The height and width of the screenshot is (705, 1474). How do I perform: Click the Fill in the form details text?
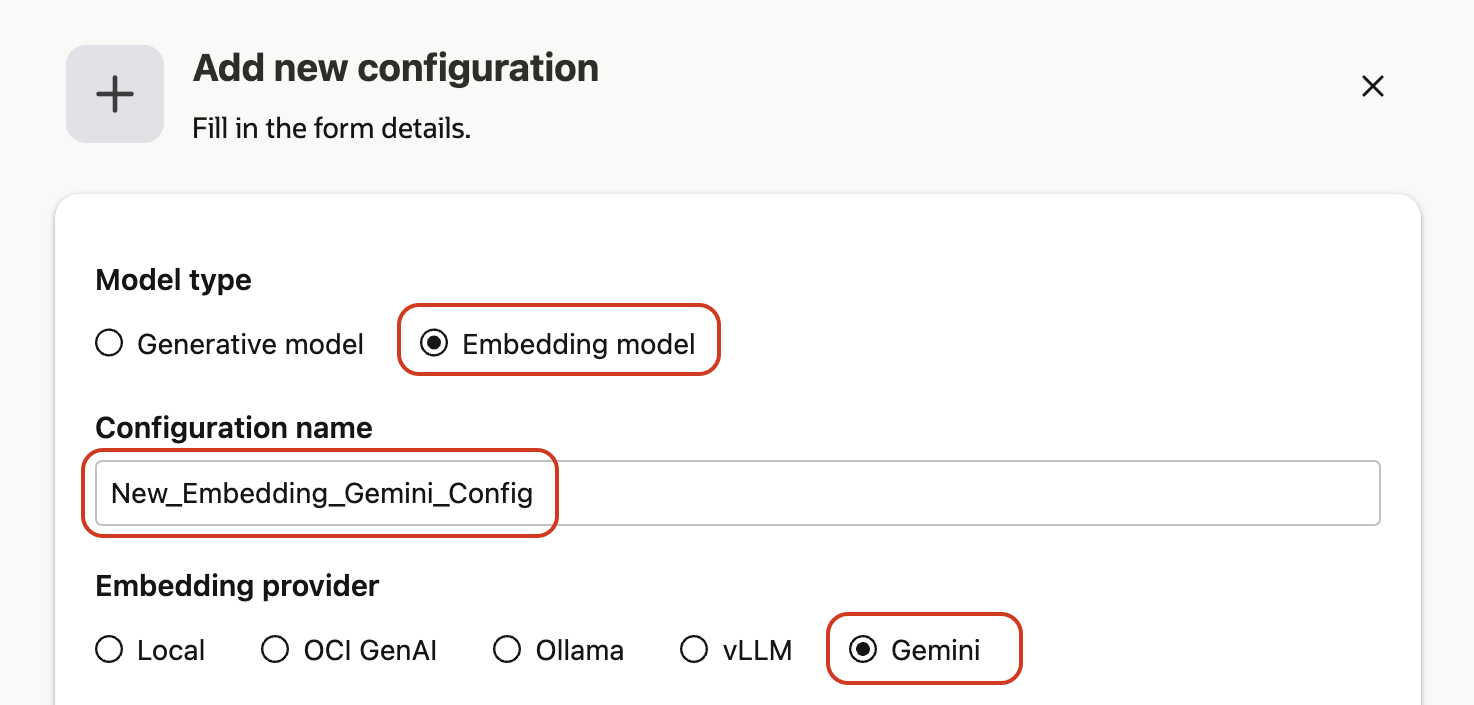(332, 128)
